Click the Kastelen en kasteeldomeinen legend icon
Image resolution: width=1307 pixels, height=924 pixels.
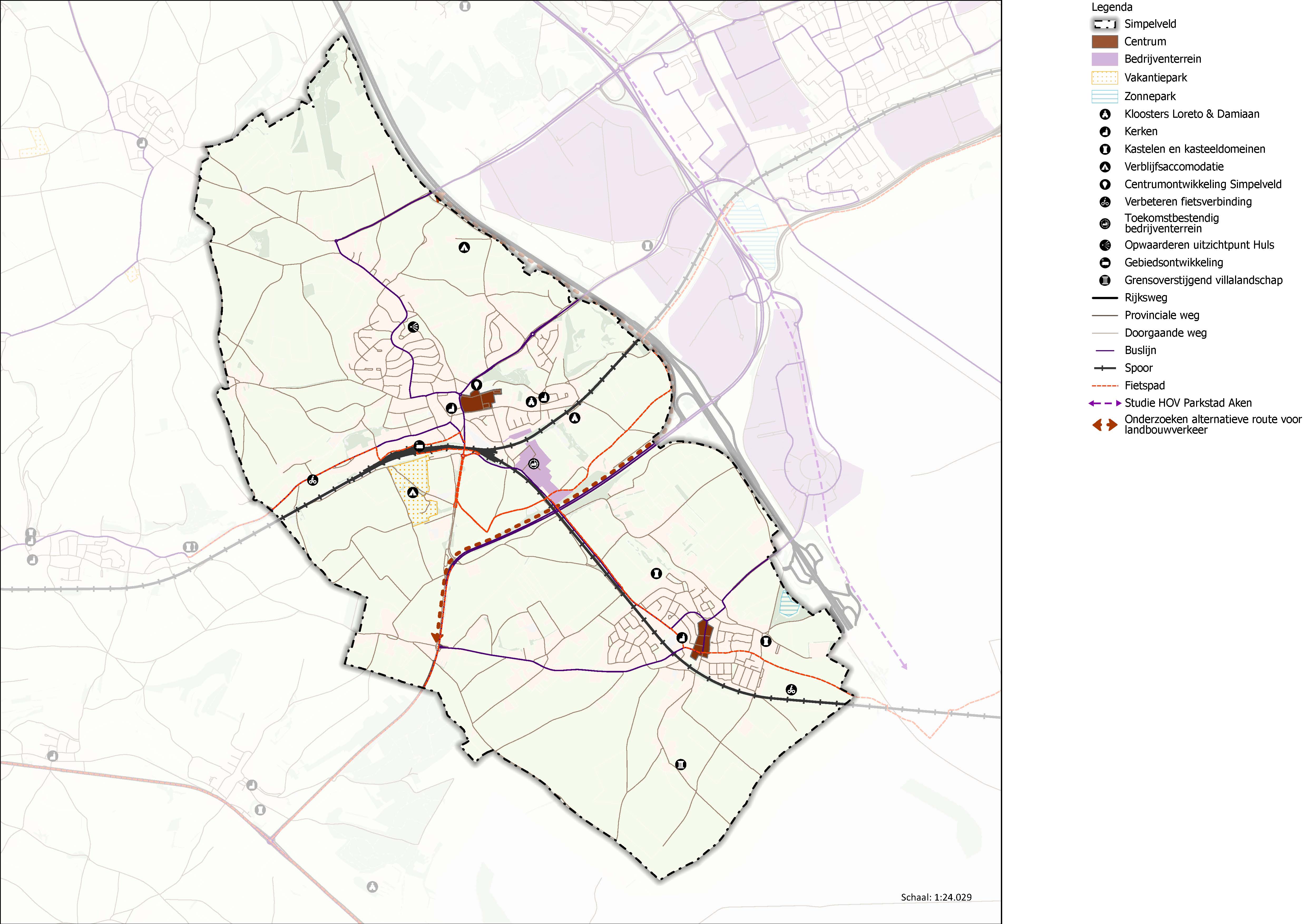pyautogui.click(x=1105, y=150)
